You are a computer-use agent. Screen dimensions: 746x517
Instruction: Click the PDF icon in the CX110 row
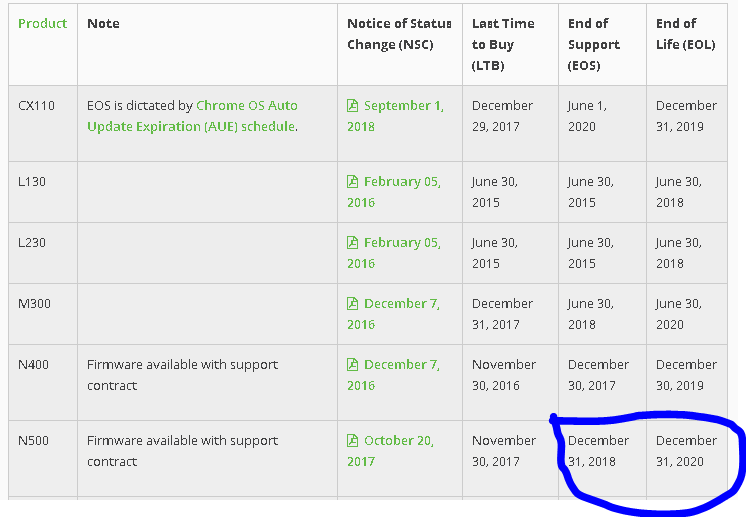352,106
